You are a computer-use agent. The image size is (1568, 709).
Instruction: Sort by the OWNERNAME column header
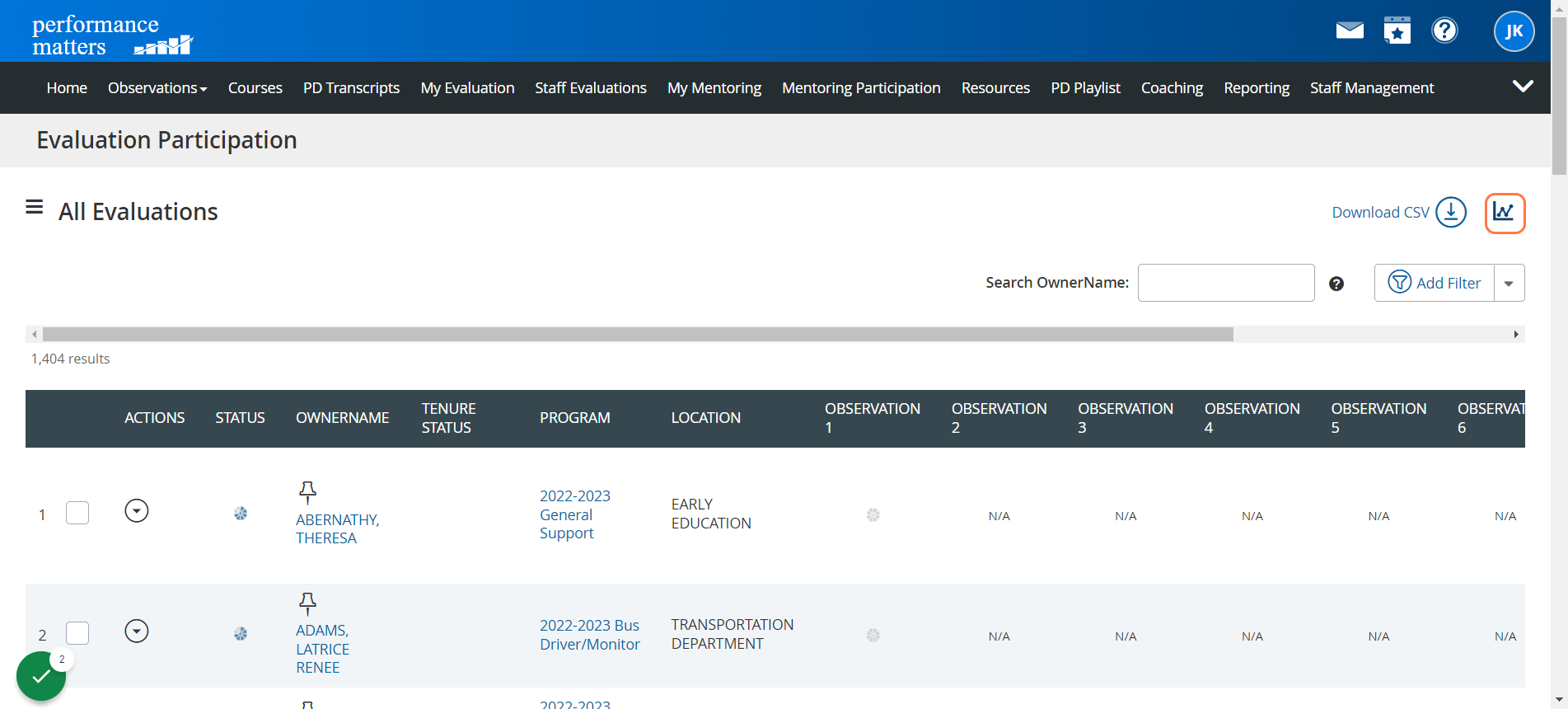click(343, 418)
